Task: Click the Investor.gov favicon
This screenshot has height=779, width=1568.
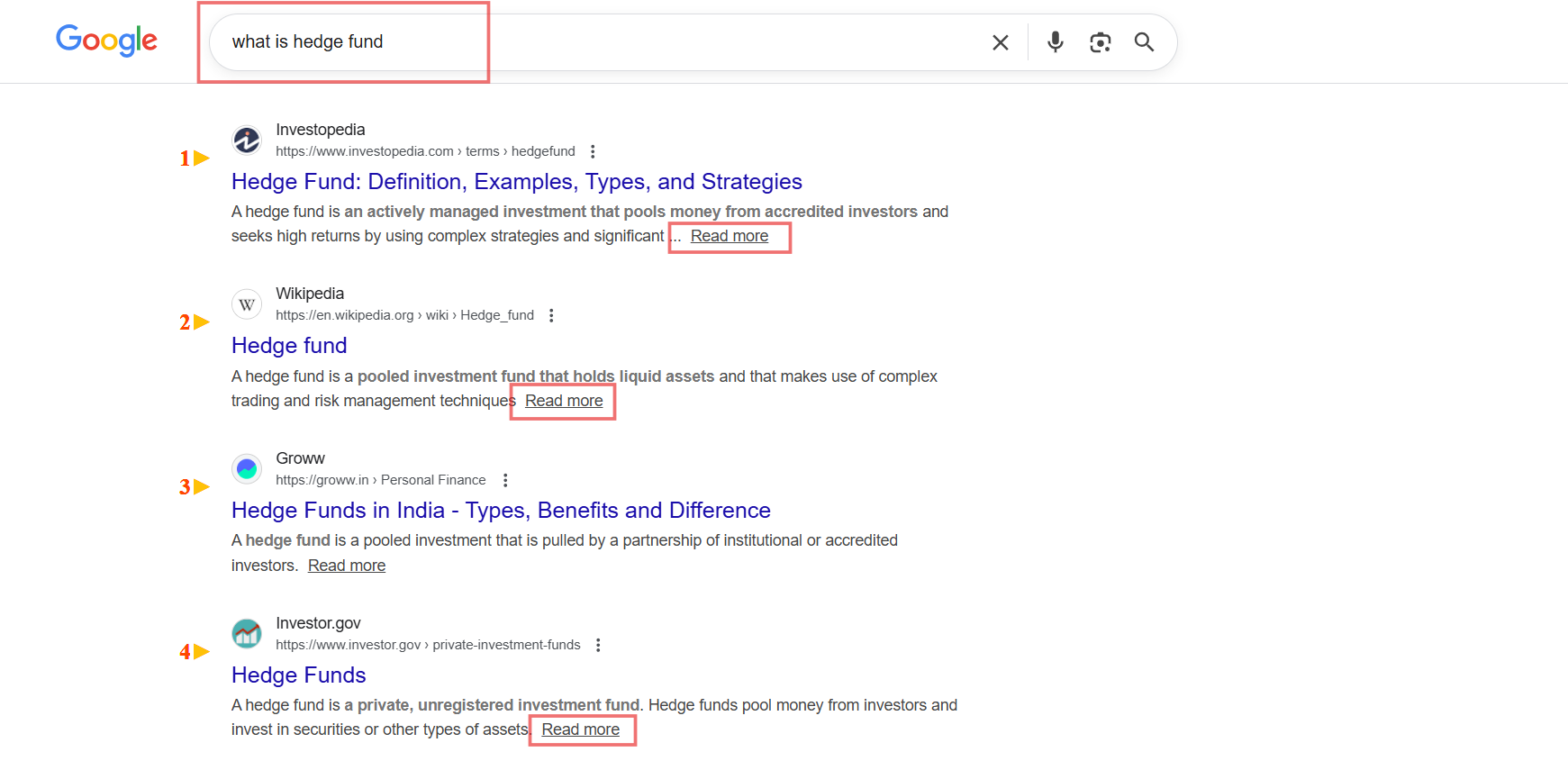Action: click(x=247, y=634)
